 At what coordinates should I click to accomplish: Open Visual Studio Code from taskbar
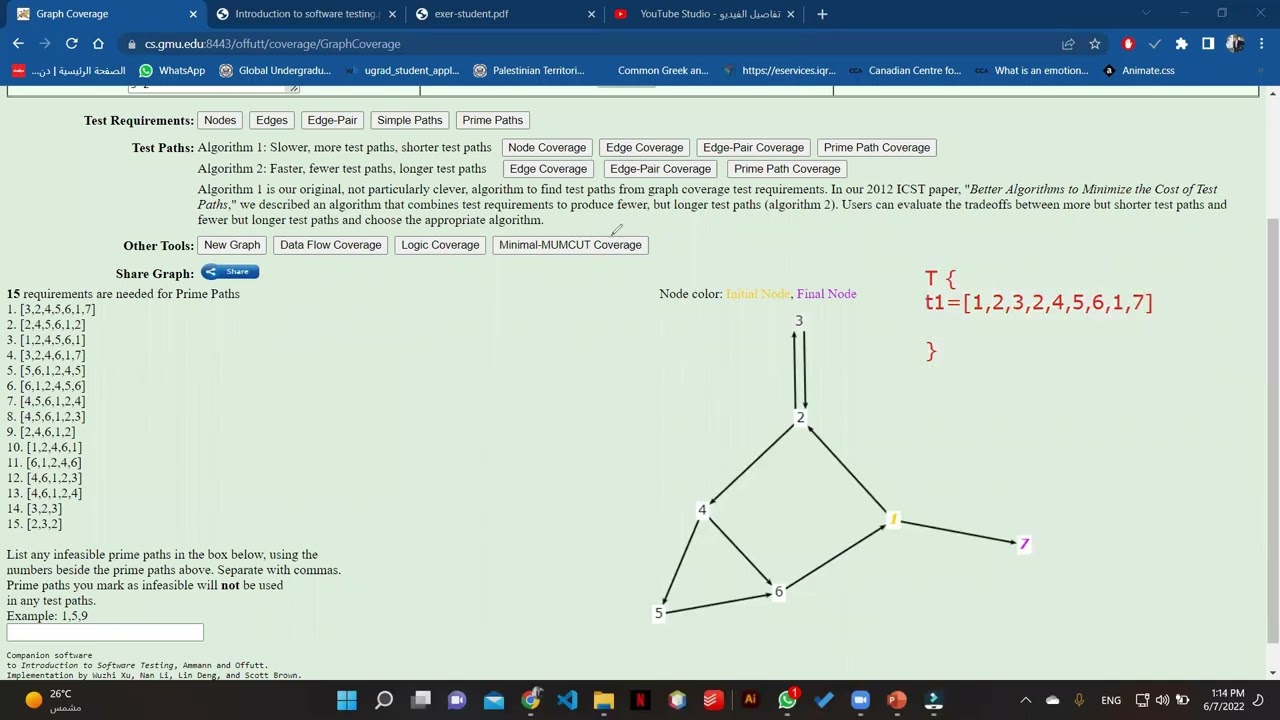pyautogui.click(x=567, y=700)
